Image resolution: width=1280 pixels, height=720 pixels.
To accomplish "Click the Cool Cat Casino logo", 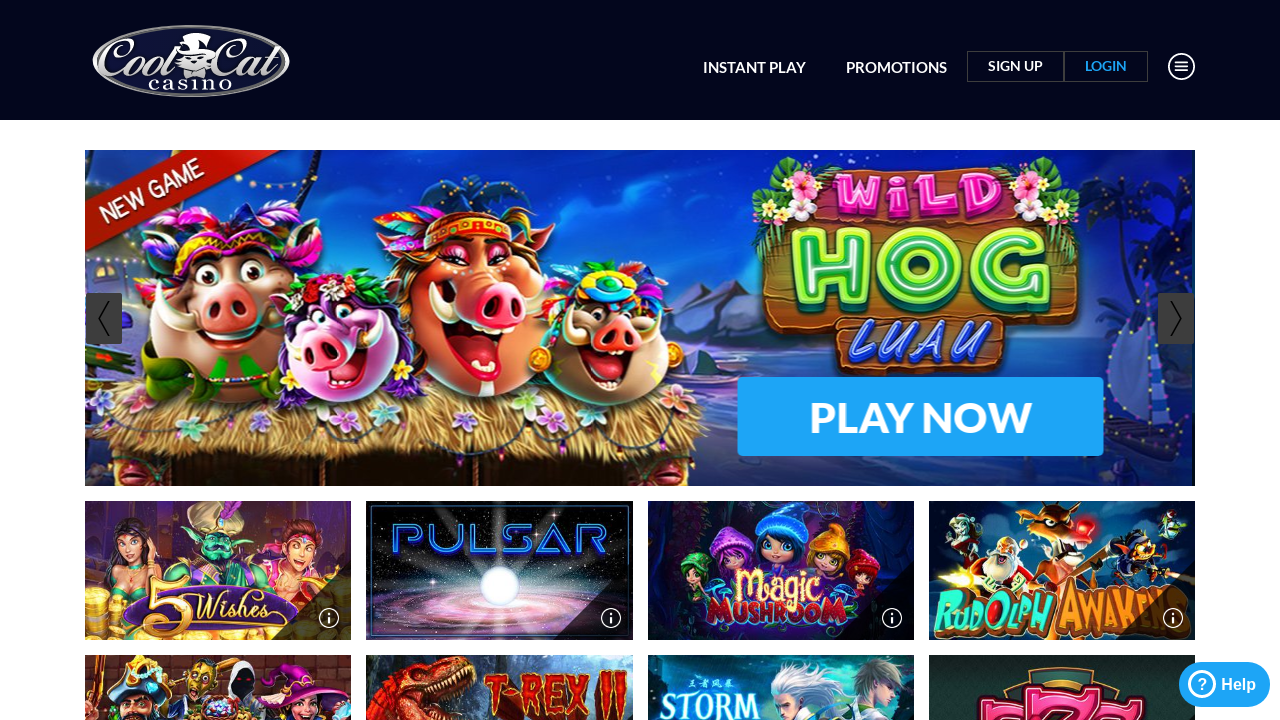I will pyautogui.click(x=191, y=61).
